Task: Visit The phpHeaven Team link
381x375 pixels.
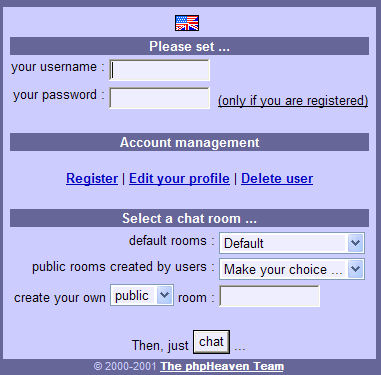Action: 222,366
